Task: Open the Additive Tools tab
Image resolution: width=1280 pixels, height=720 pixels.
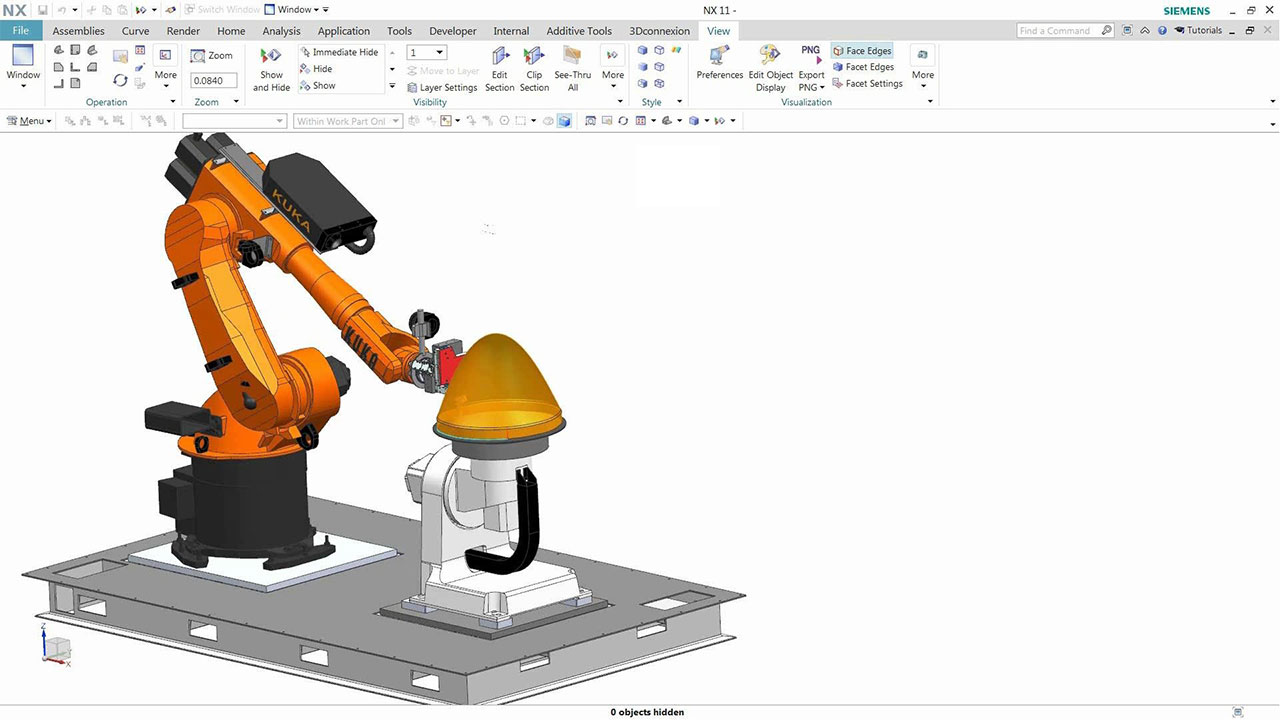Action: point(579,31)
